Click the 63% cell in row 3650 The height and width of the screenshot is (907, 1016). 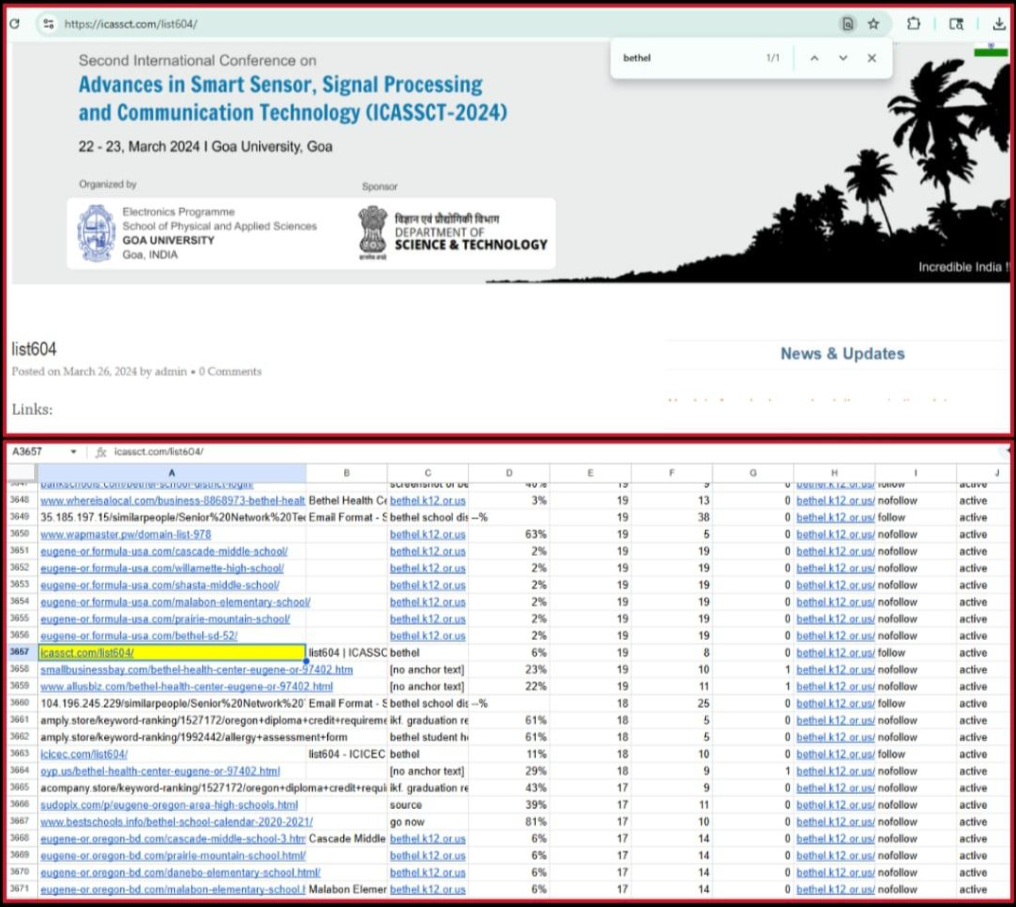509,534
